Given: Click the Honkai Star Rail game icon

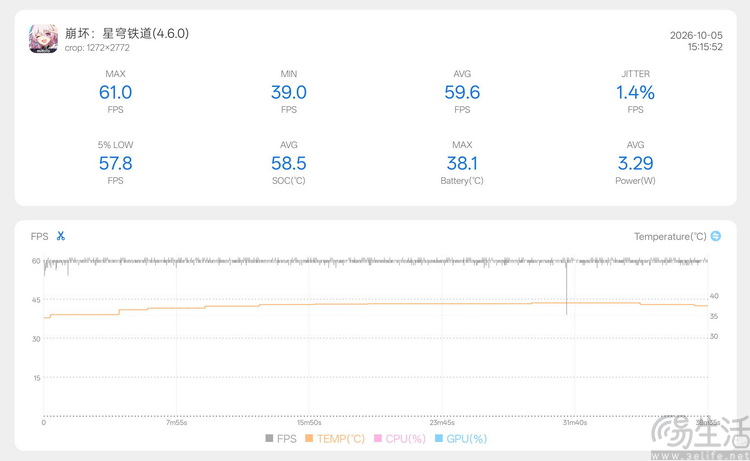Looking at the screenshot, I should pyautogui.click(x=44, y=39).
